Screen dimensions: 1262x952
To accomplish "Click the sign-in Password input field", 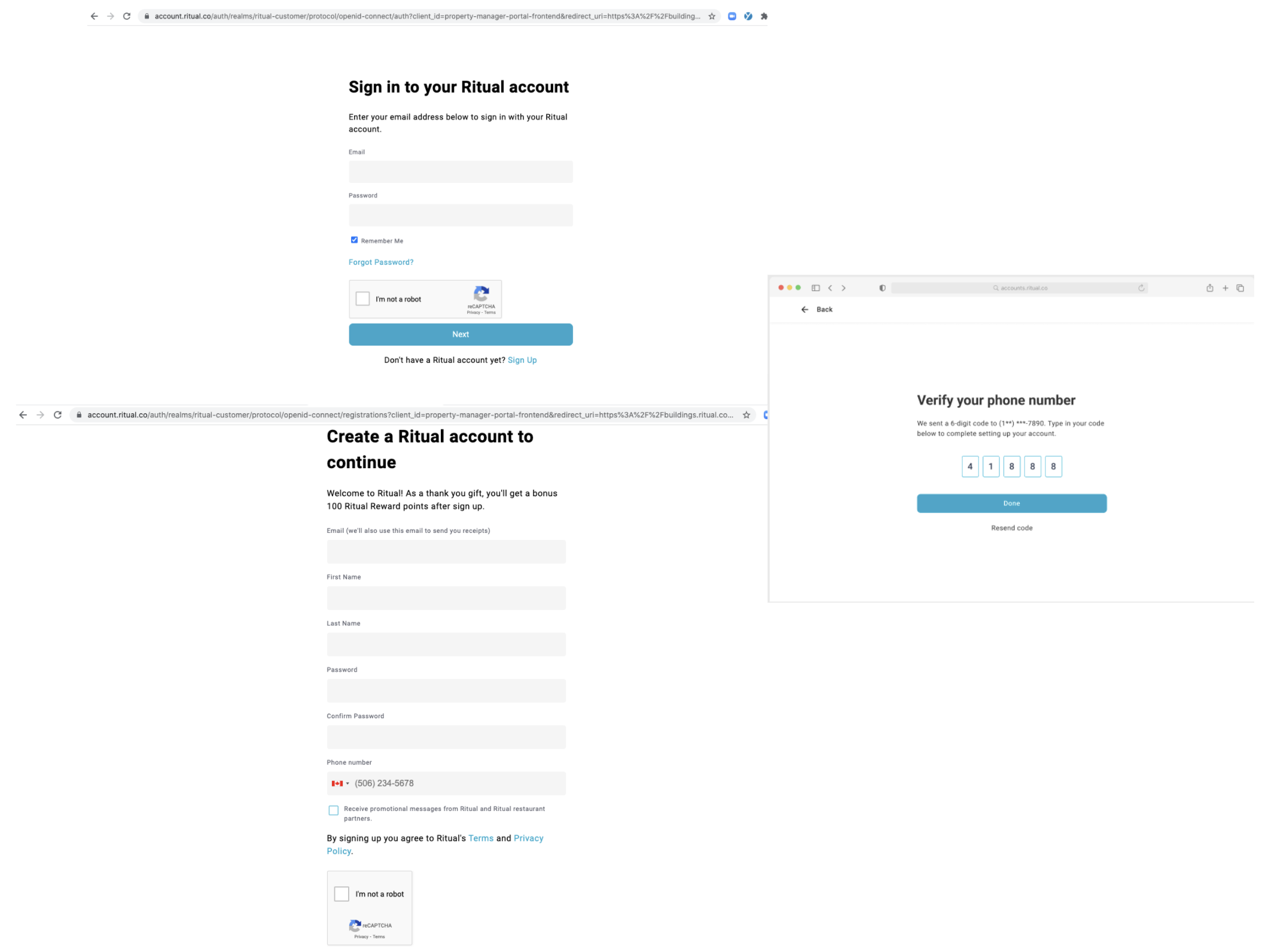I will coord(461,215).
